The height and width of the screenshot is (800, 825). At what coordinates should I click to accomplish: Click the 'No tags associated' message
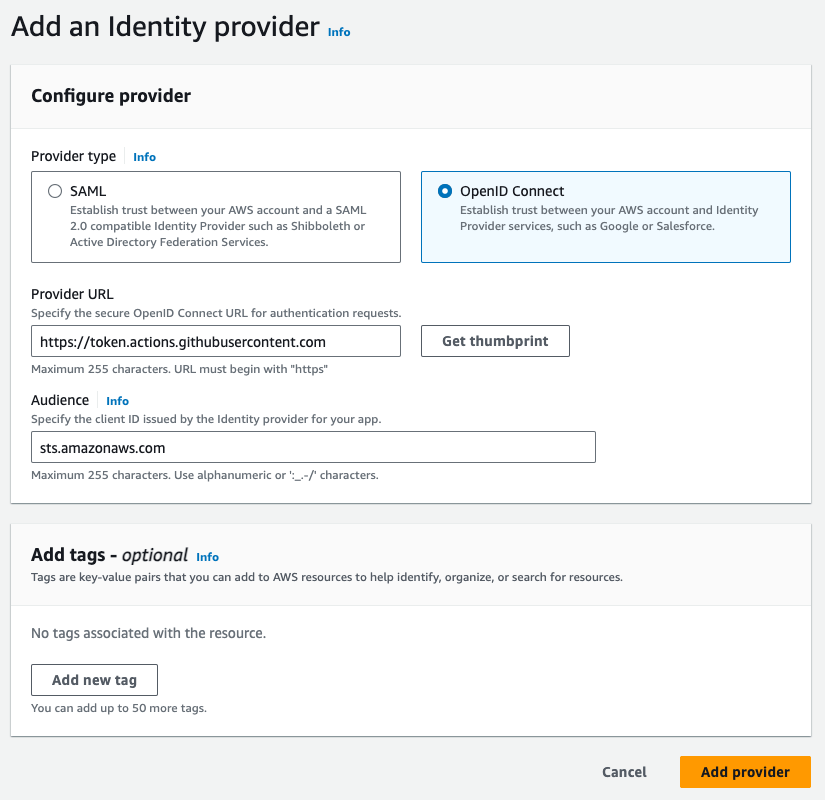[148, 633]
